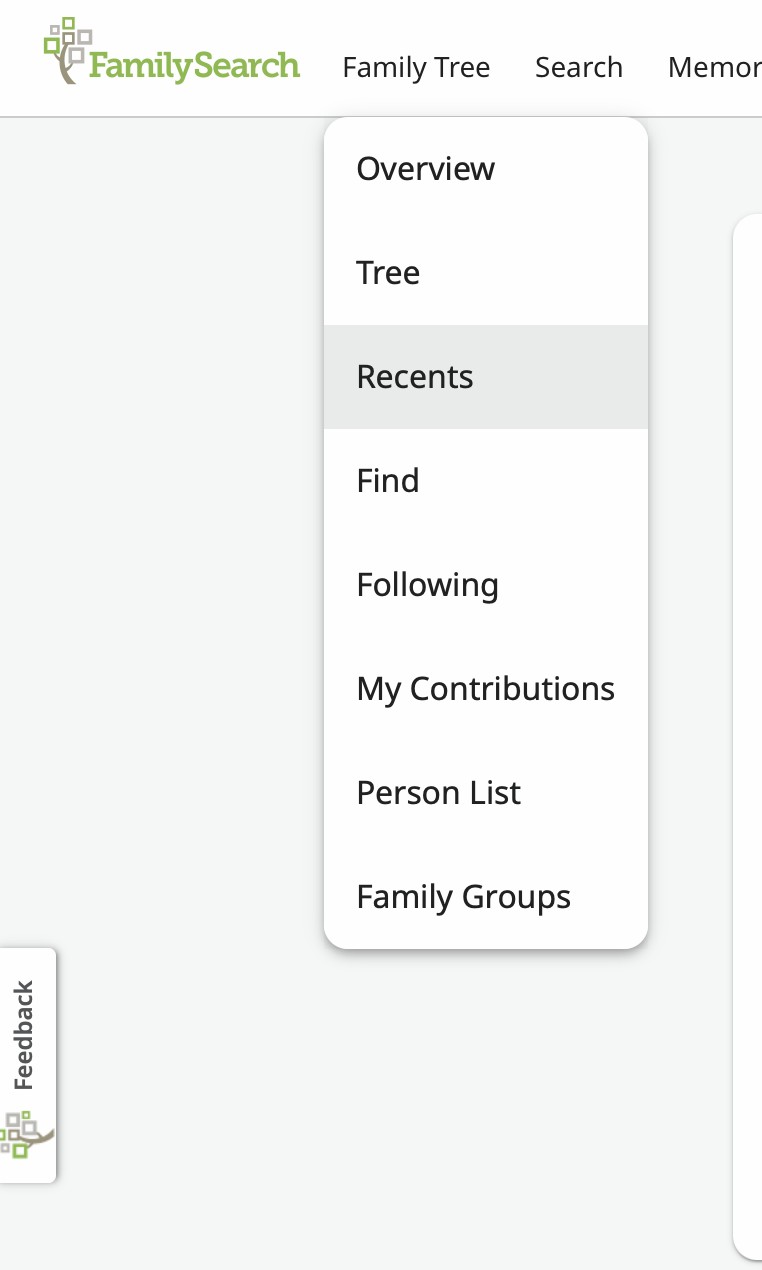Screen dimensions: 762x1270
Task: Choose the Tree menu entry
Action: [388, 273]
